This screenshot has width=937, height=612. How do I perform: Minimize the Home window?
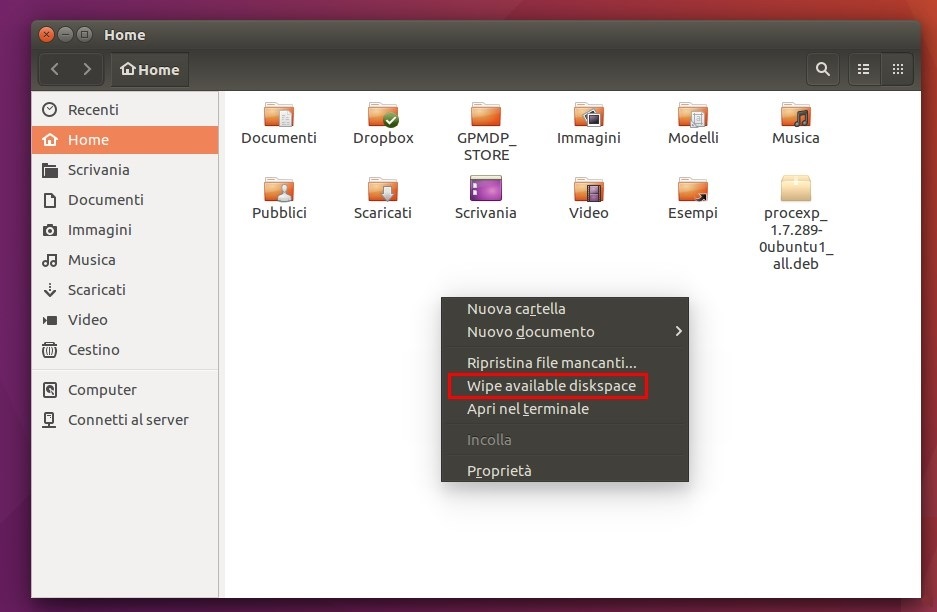[66, 35]
